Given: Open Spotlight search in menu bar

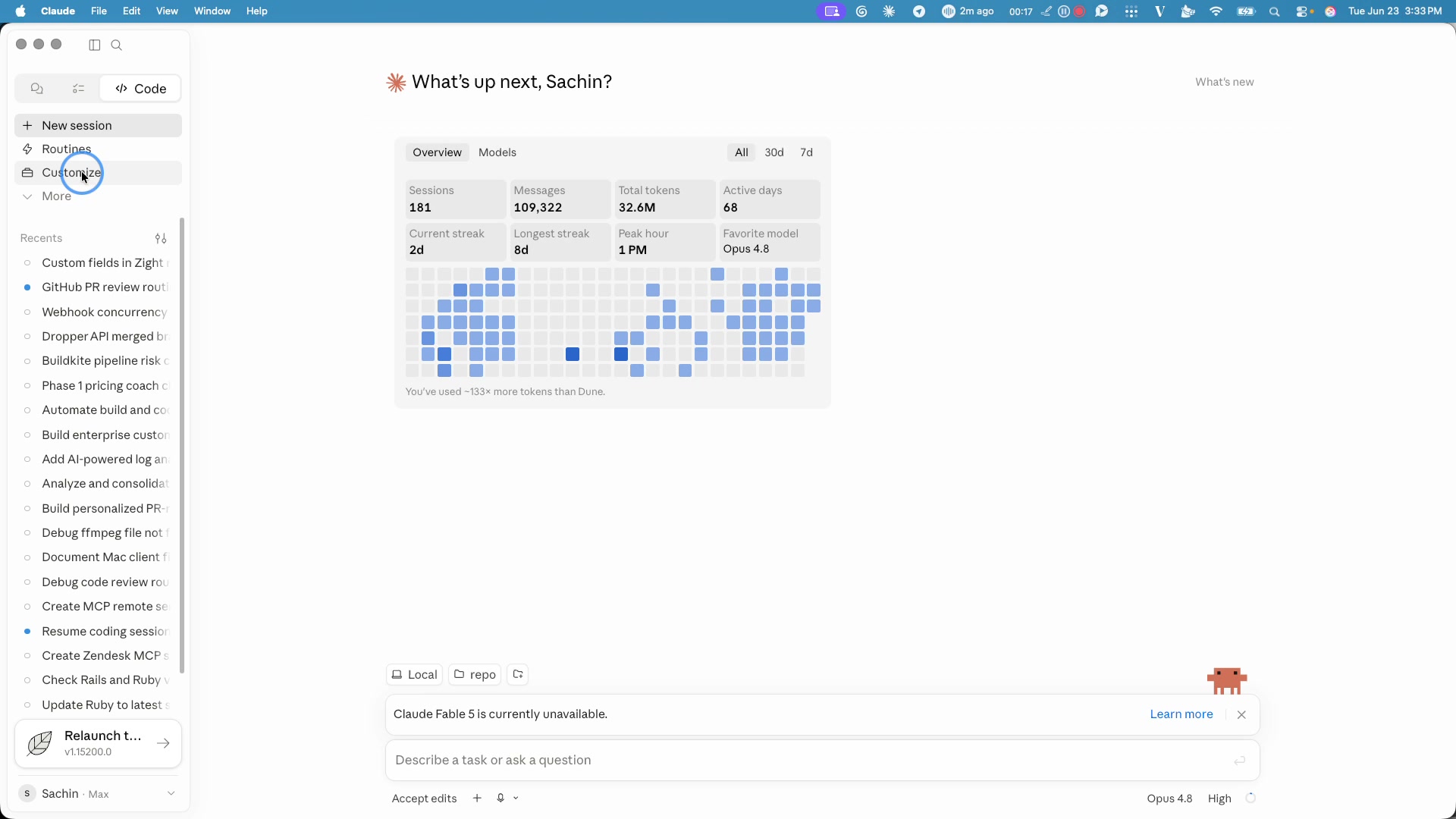Looking at the screenshot, I should 1275,11.
